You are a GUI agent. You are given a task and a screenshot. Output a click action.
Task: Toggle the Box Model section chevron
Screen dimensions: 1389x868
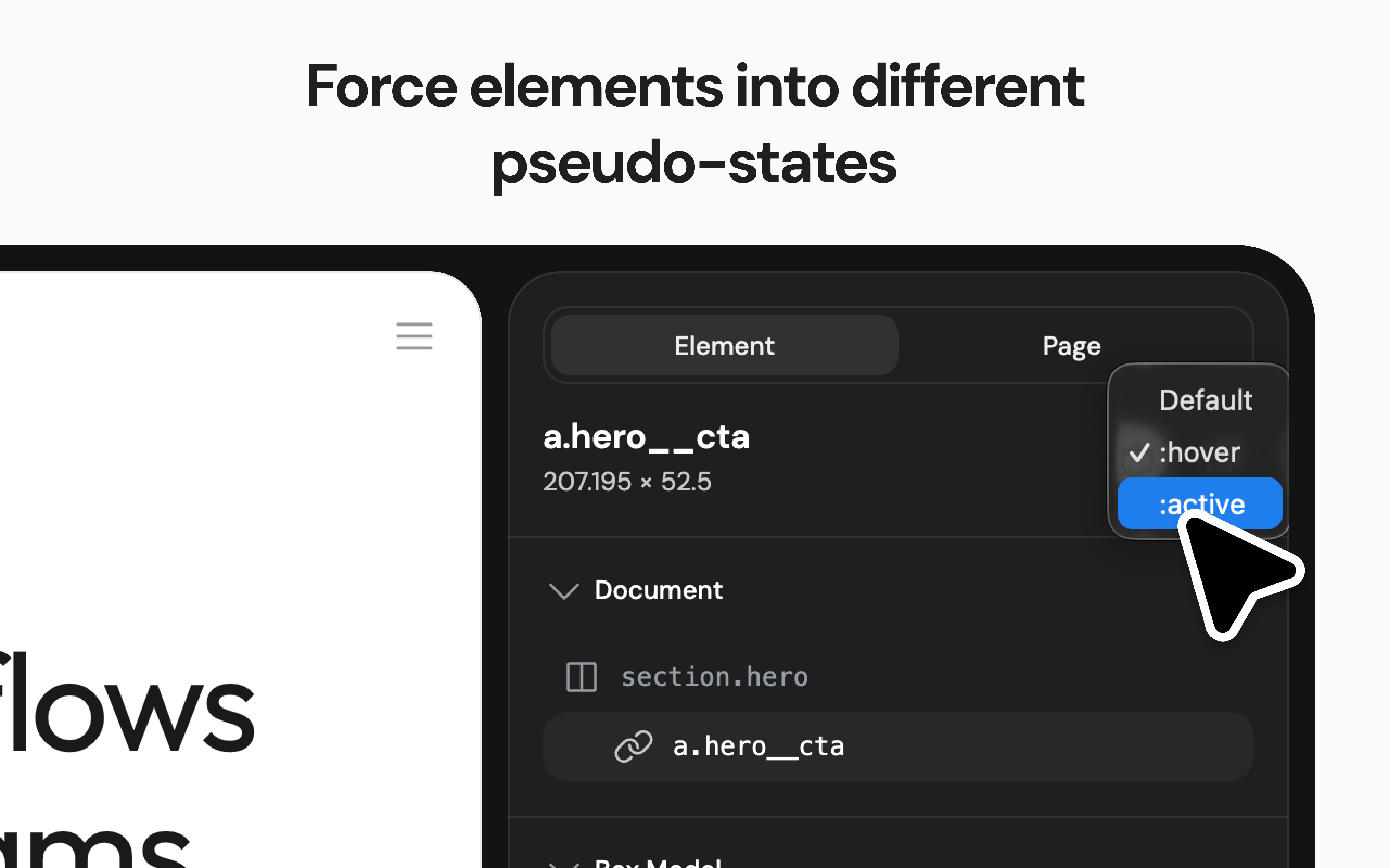coord(564,864)
